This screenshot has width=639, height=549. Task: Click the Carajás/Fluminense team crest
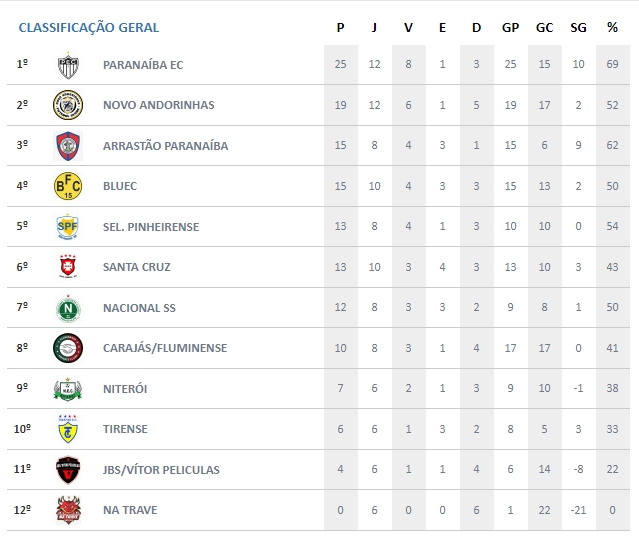point(67,348)
